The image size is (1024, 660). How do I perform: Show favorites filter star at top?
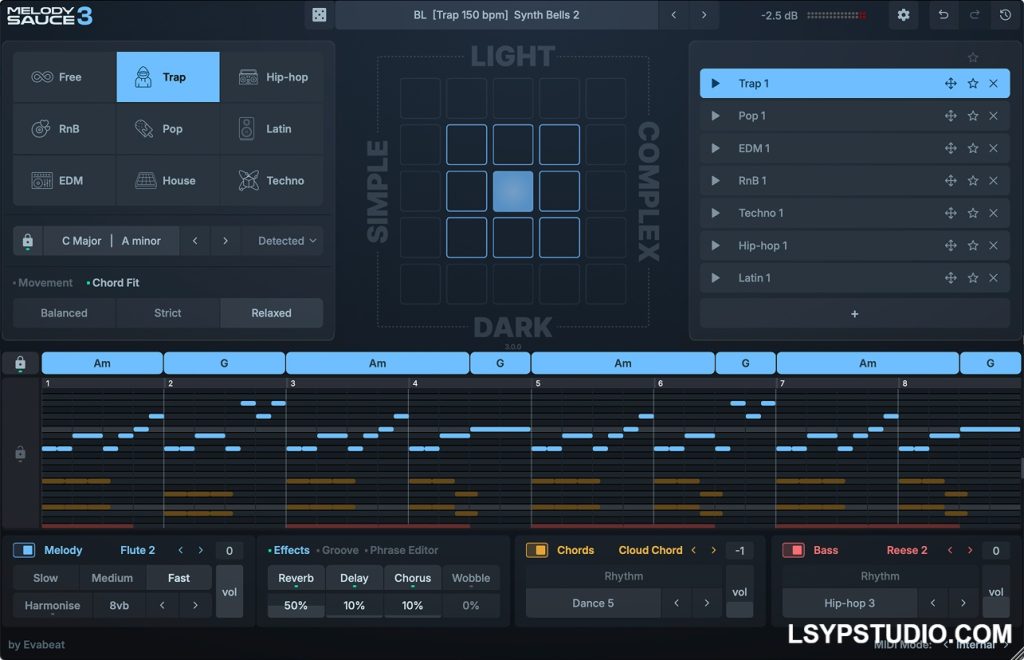coord(973,57)
